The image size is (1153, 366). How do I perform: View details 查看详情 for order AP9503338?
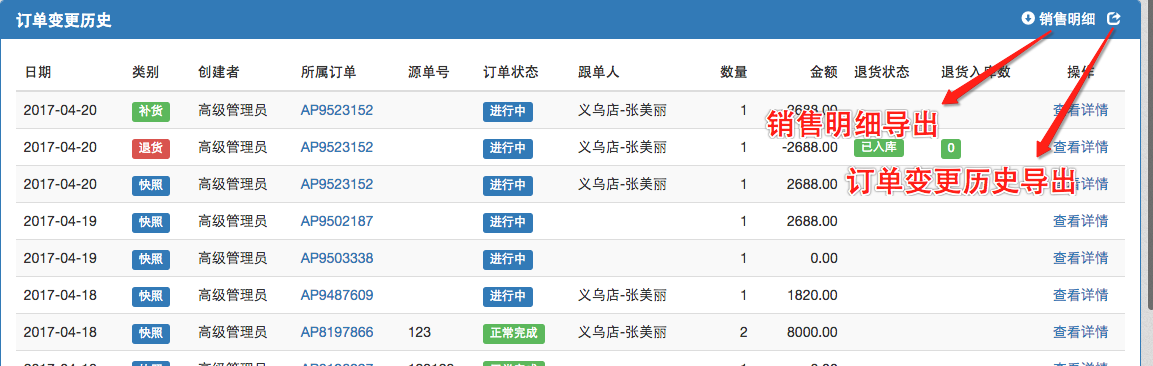tap(1080, 258)
